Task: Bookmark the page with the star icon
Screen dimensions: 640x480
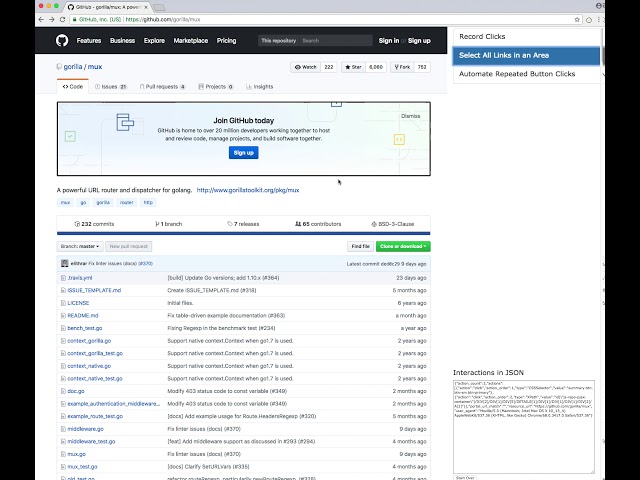Action: coord(577,19)
